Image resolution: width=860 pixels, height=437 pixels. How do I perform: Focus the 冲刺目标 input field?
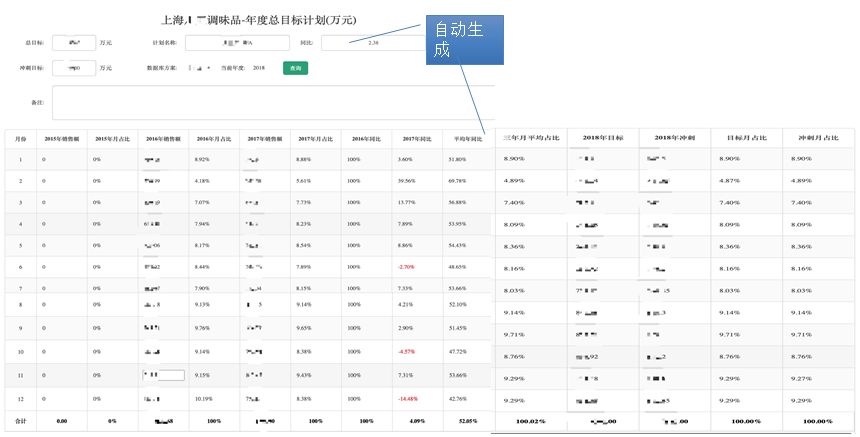click(74, 68)
